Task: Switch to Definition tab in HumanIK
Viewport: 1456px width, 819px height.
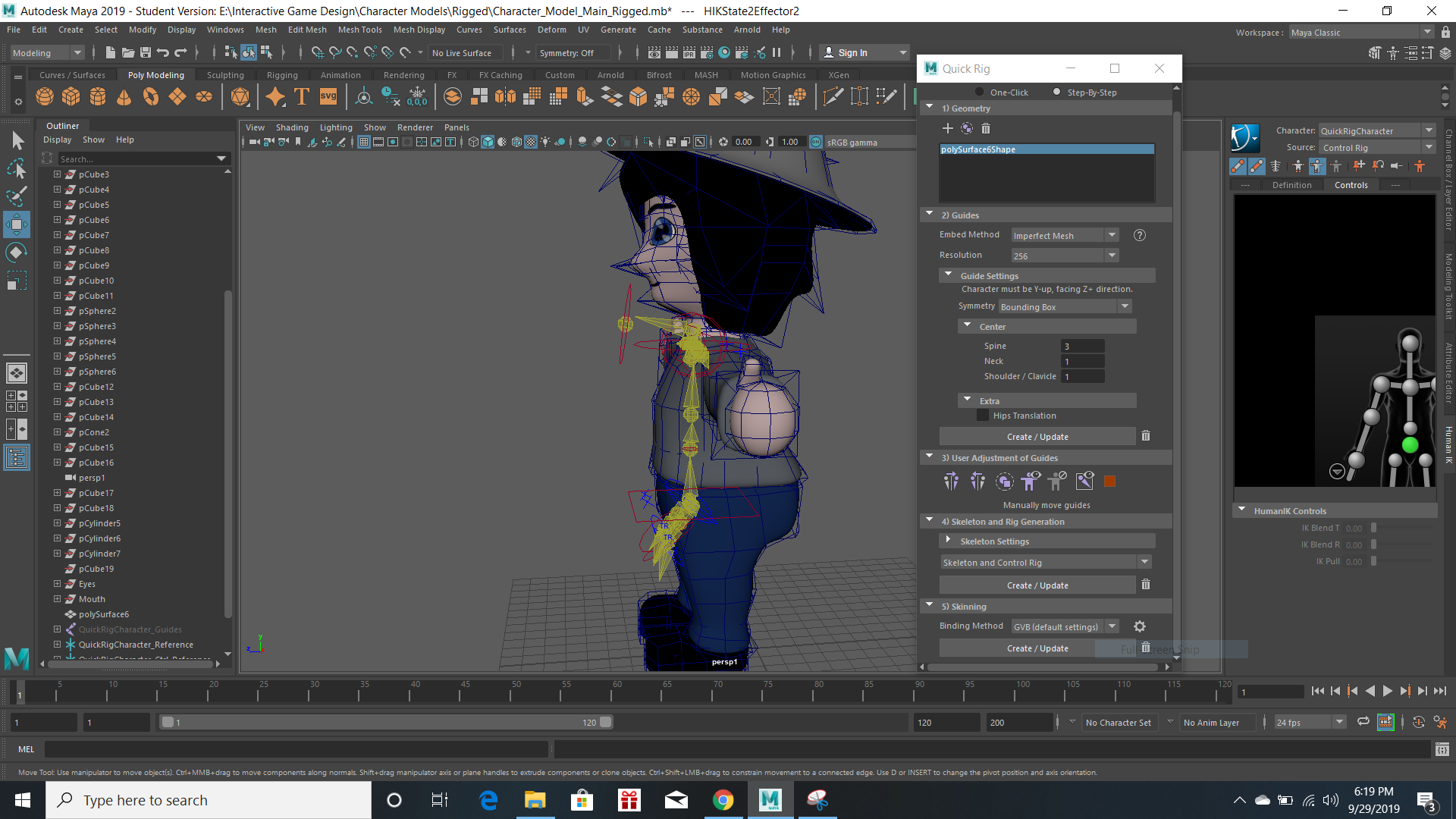Action: coord(1291,185)
